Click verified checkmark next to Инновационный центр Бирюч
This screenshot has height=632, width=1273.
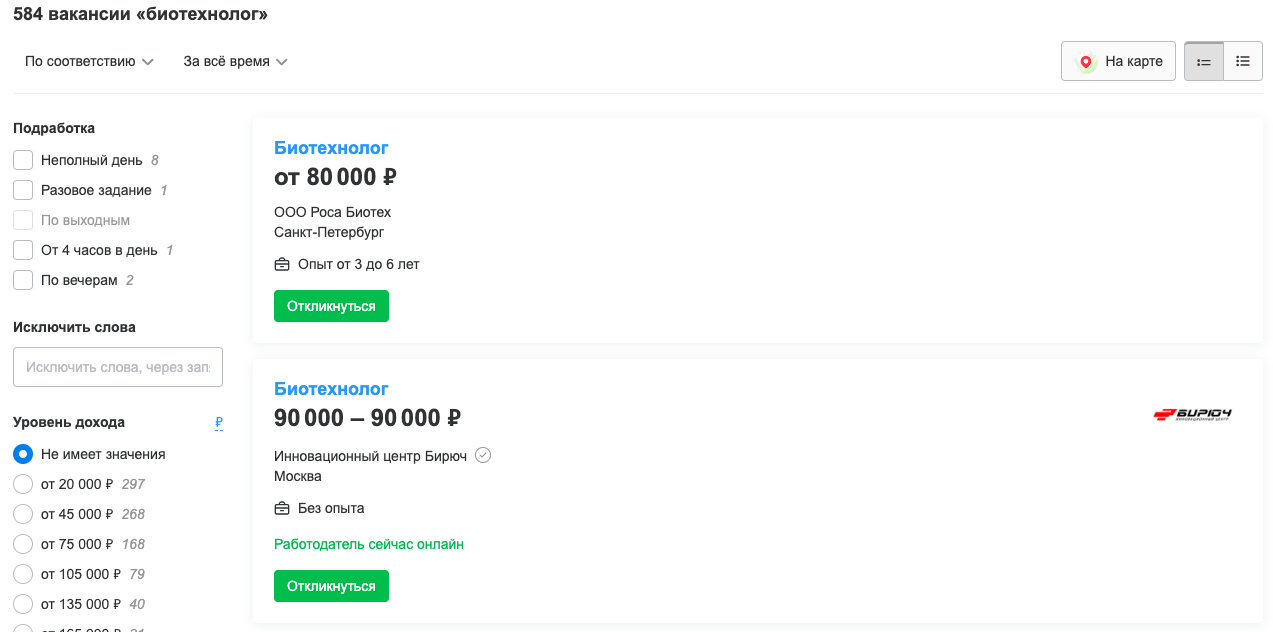pos(483,455)
